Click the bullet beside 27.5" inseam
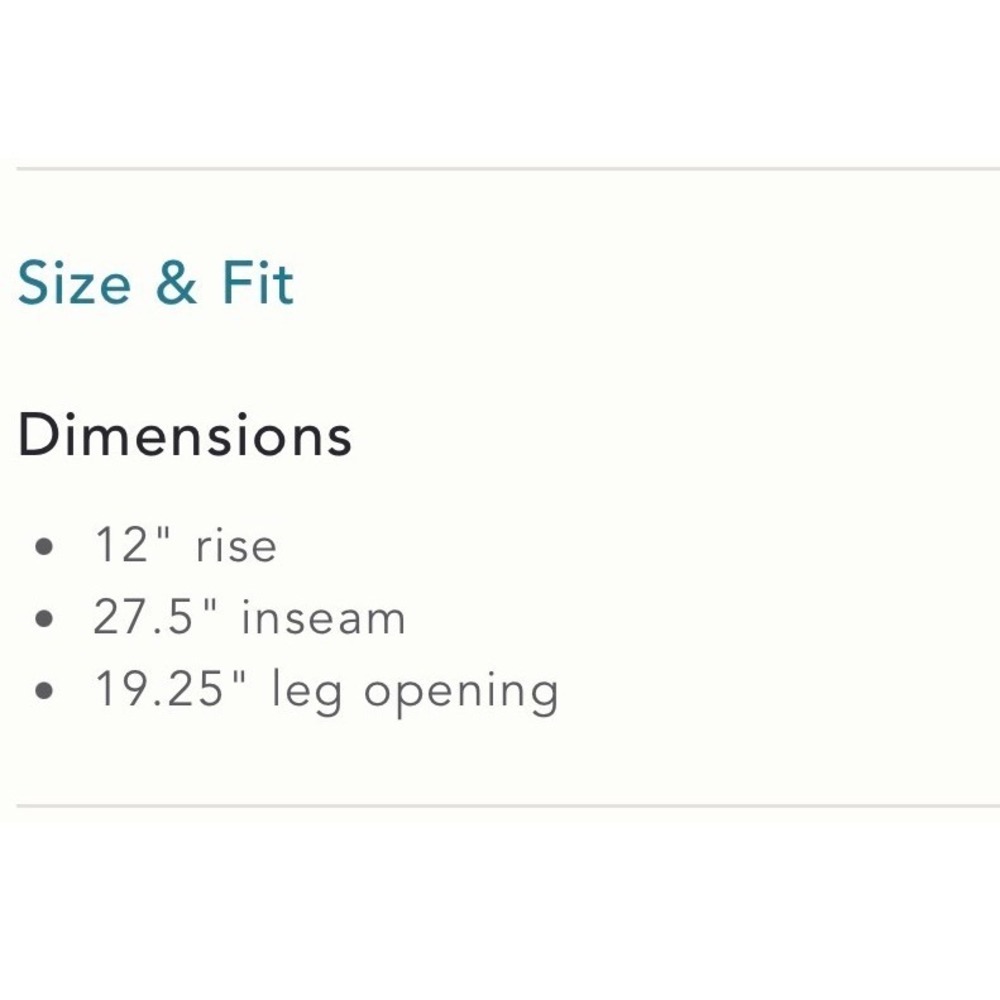 pos(43,619)
